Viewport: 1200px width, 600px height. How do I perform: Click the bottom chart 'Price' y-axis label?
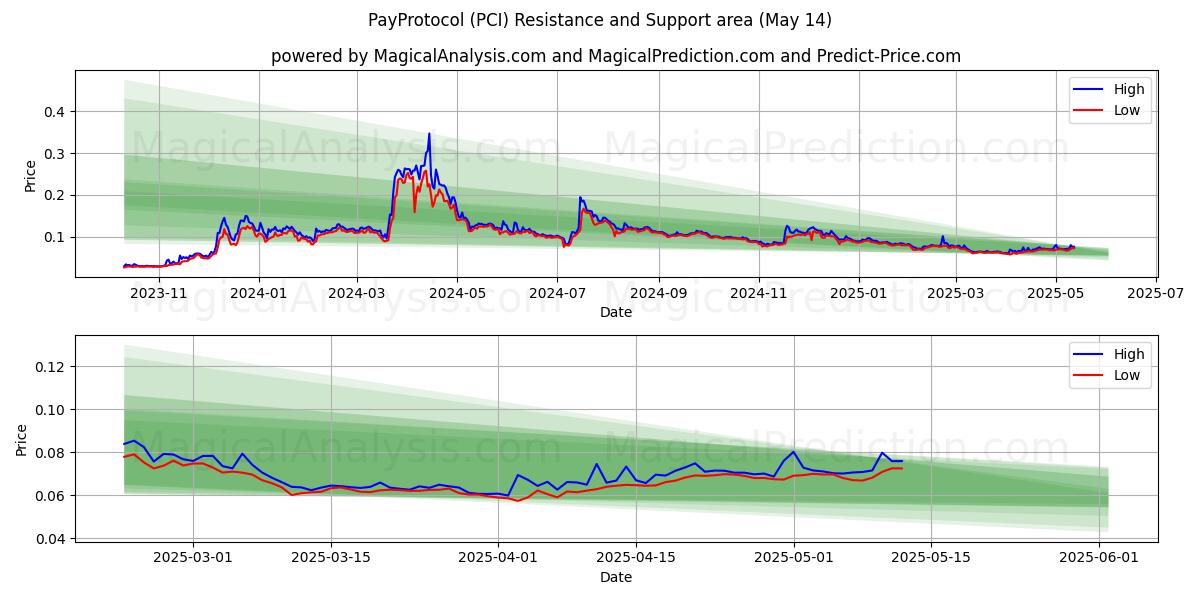22,440
